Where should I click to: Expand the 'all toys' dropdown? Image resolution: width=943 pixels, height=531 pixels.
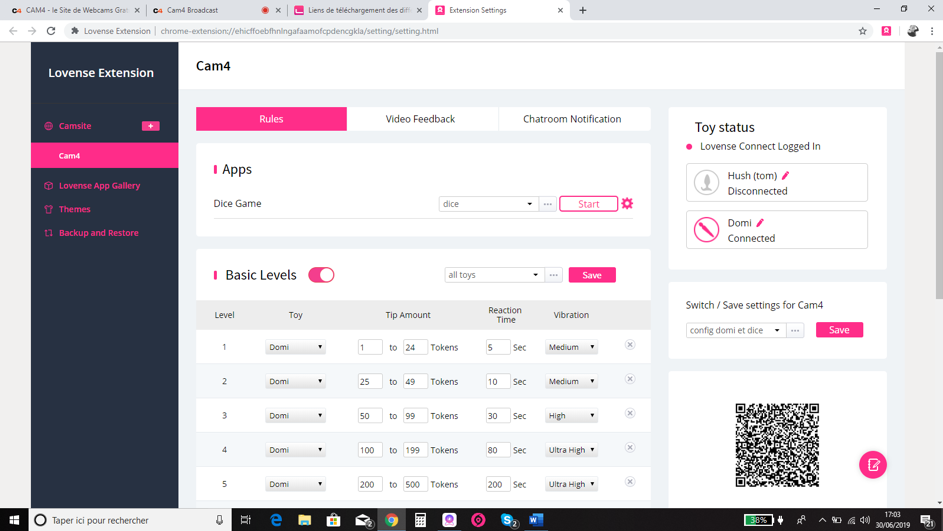(x=493, y=275)
